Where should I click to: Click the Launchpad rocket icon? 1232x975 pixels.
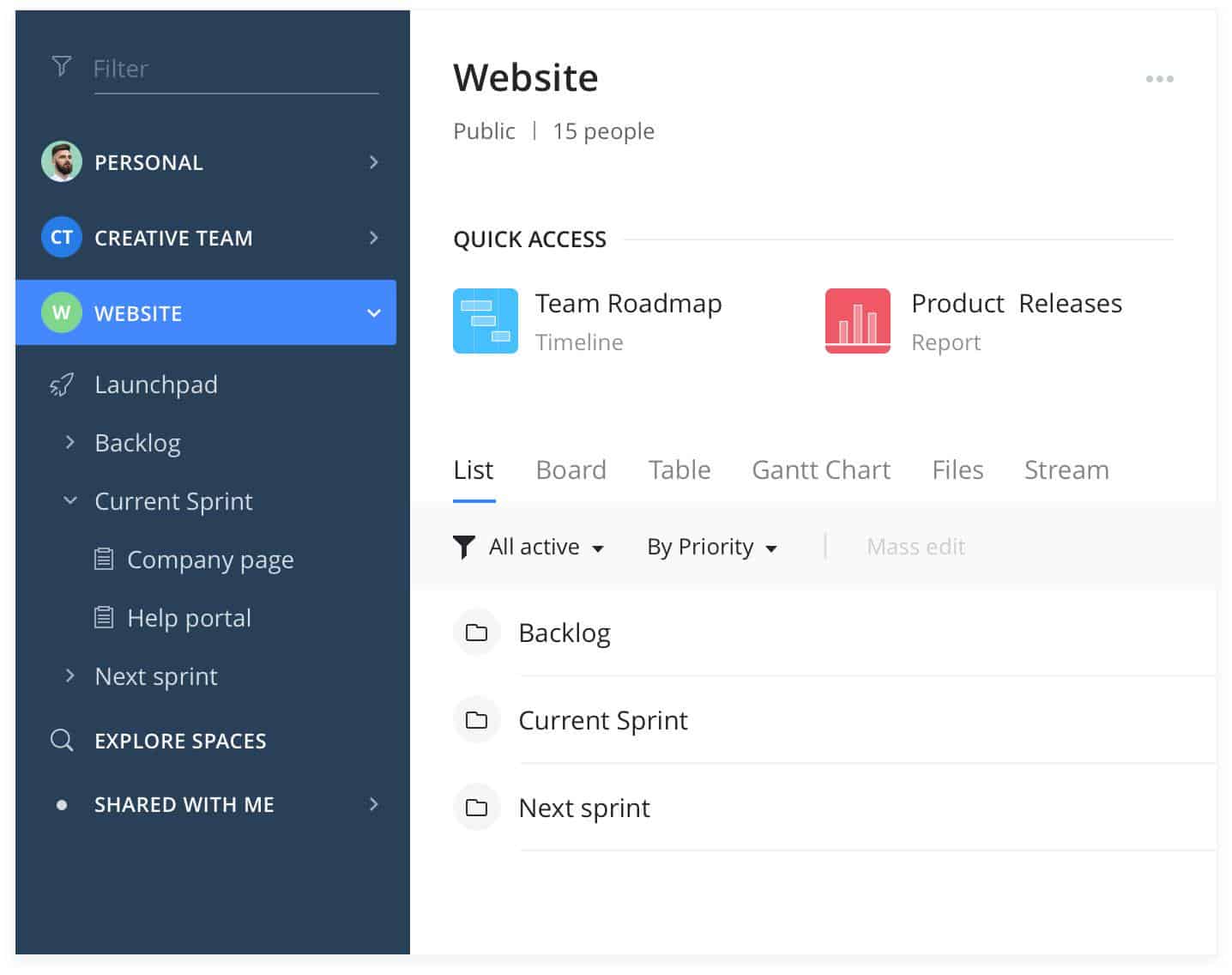(60, 385)
